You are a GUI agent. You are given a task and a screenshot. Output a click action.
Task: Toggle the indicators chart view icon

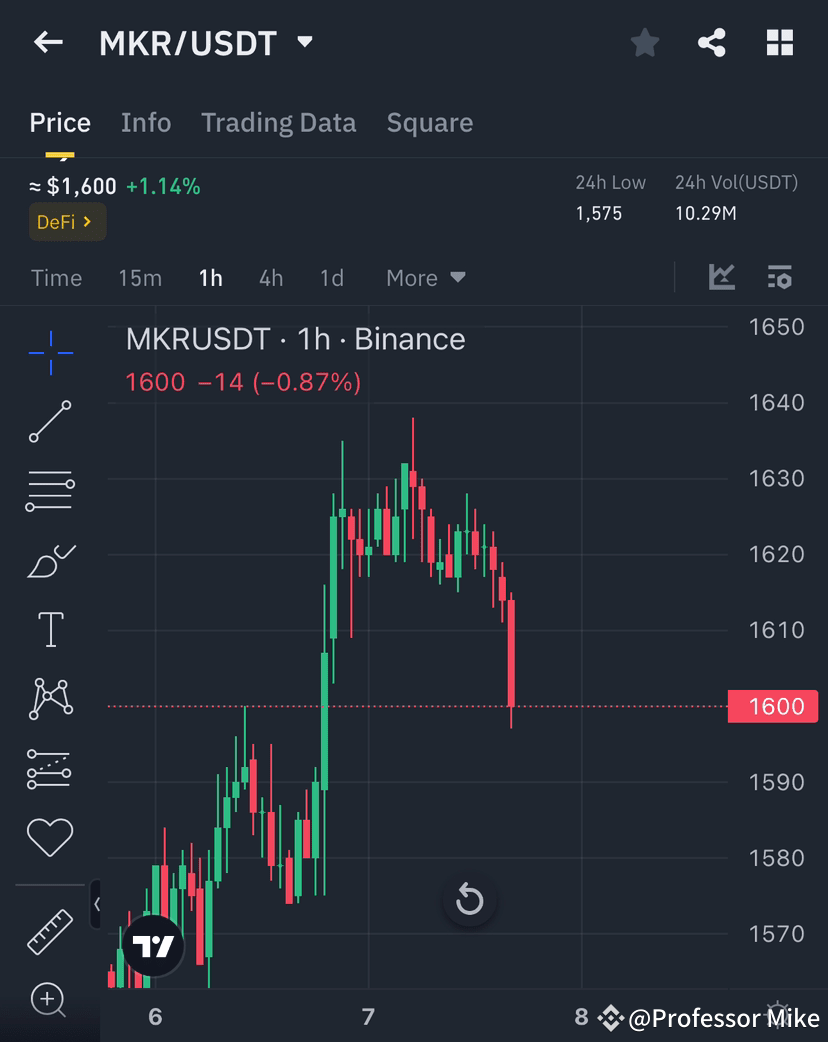pyautogui.click(x=721, y=278)
